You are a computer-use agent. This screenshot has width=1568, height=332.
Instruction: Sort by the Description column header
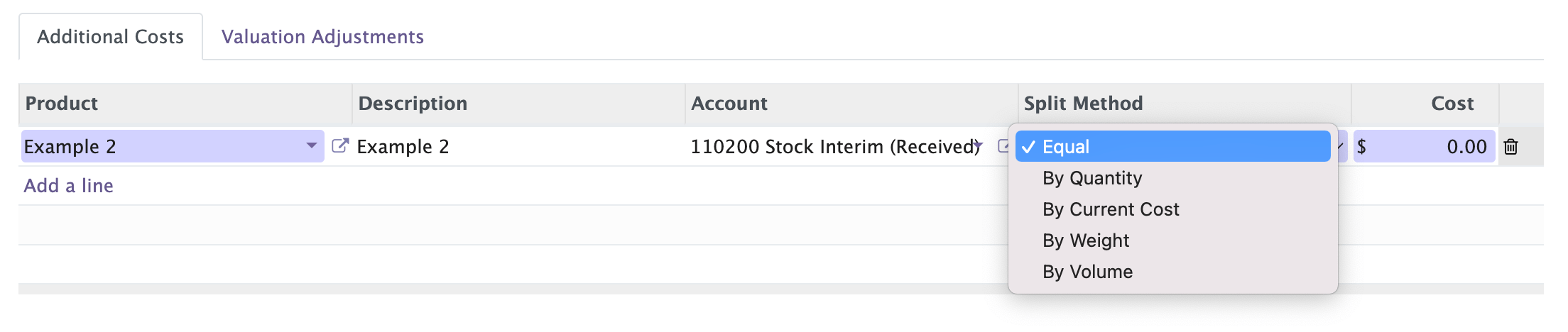coord(413,104)
